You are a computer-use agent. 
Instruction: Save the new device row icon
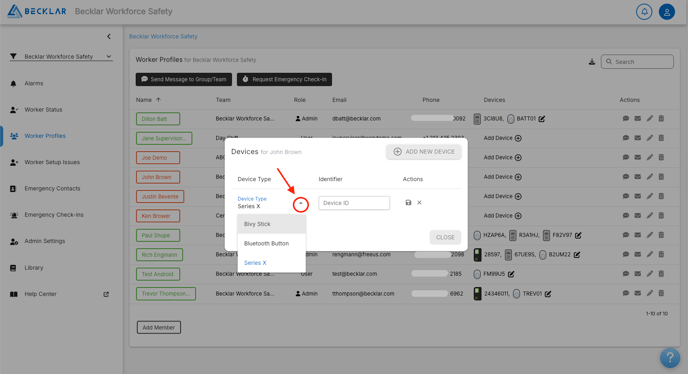coord(408,202)
